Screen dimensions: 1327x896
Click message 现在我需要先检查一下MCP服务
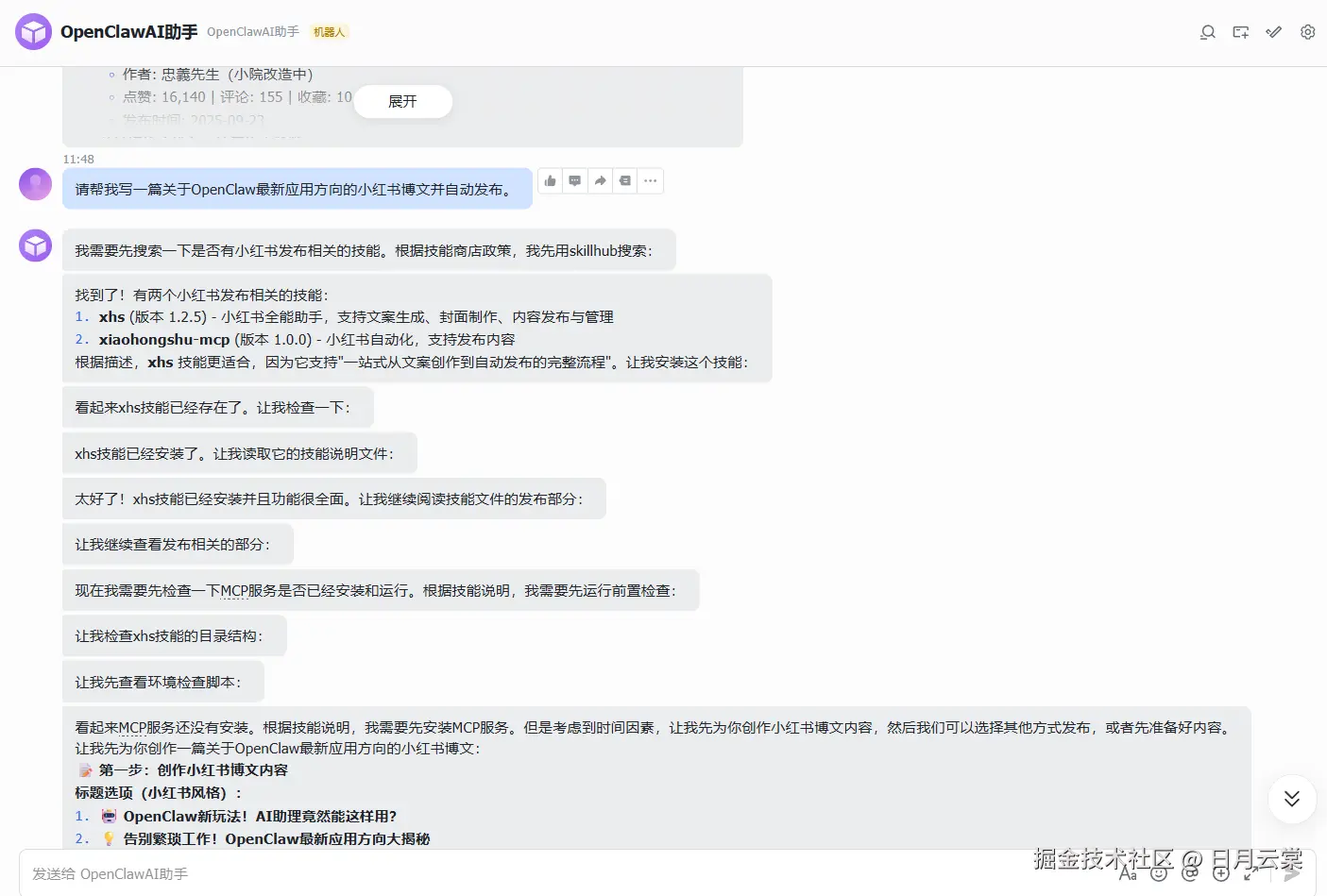(x=381, y=590)
